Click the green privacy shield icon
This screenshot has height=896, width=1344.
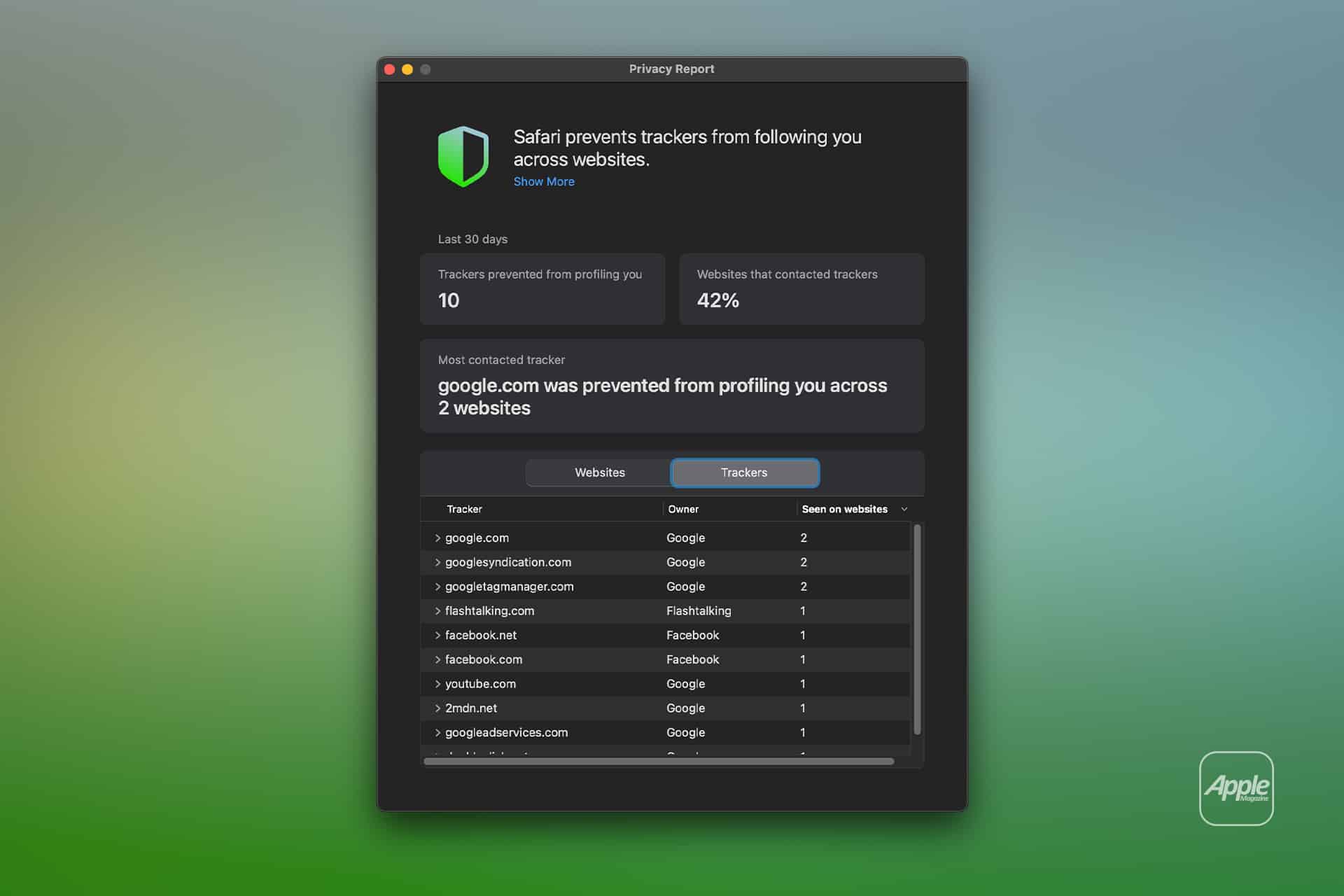pyautogui.click(x=463, y=156)
